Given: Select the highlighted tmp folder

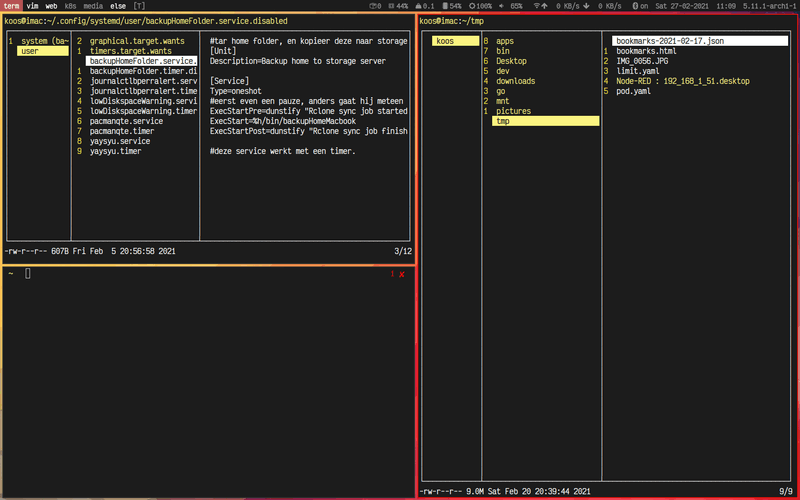Looking at the screenshot, I should [x=545, y=121].
